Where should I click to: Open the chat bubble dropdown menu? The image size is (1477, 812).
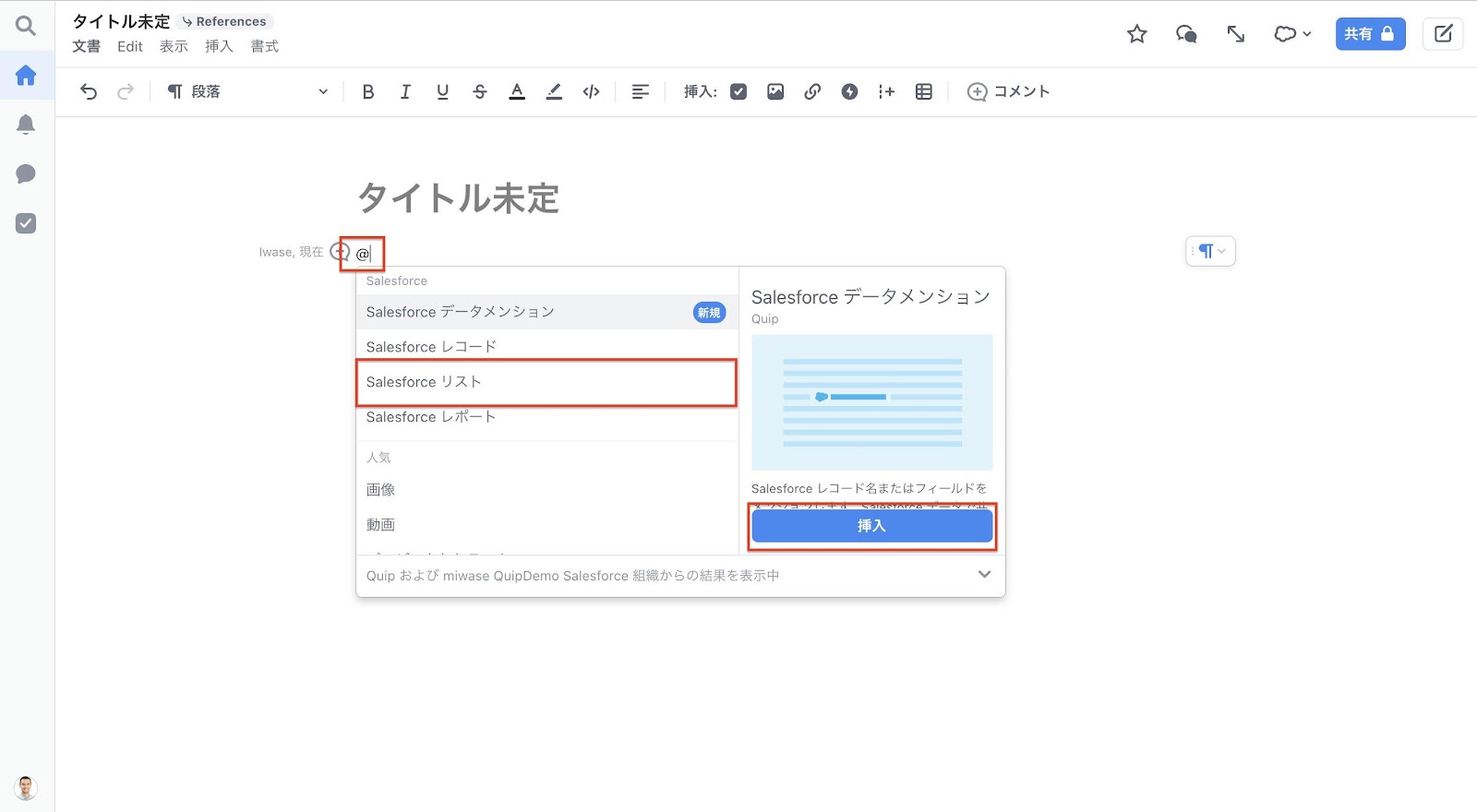pyautogui.click(x=1292, y=34)
